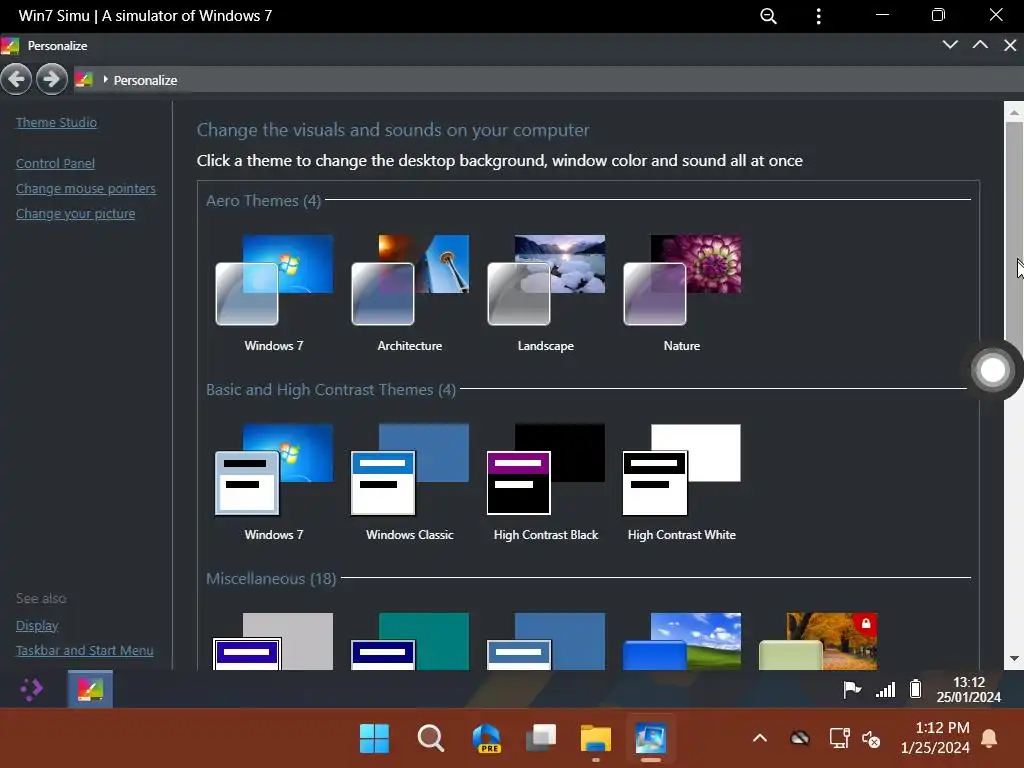Screen dimensions: 1024x768
Task: Click the Personalize title bar icon
Action: [x=10, y=46]
